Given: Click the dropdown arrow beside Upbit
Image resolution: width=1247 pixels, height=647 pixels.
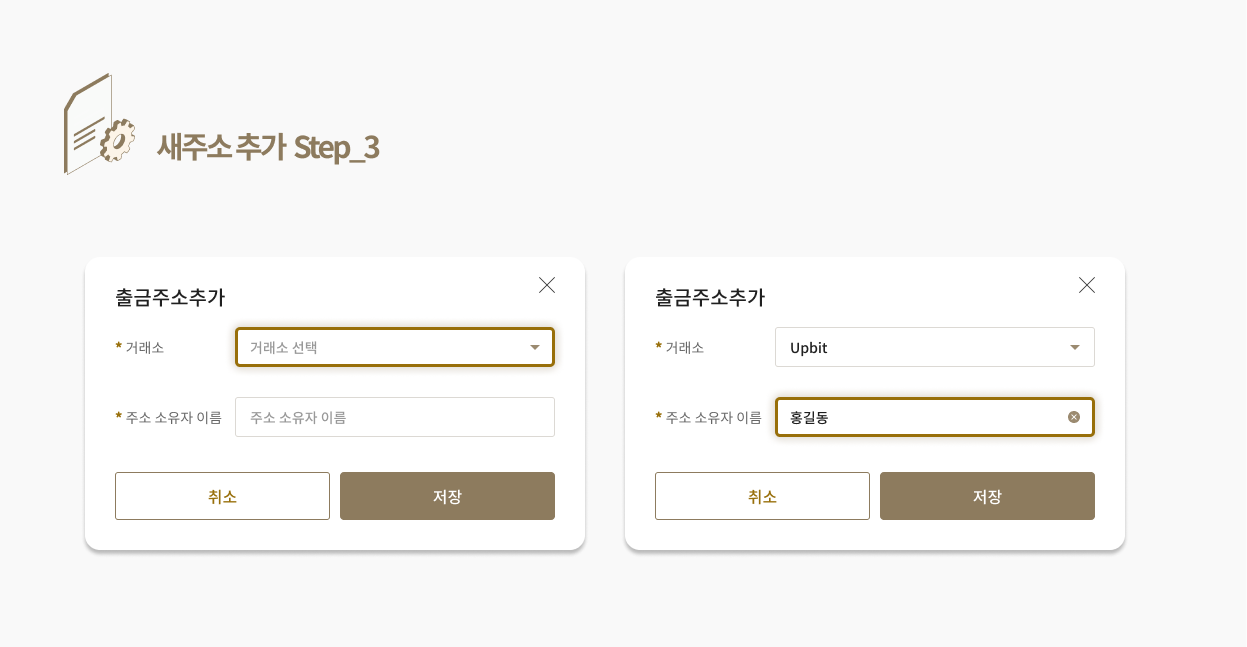Looking at the screenshot, I should click(1075, 347).
